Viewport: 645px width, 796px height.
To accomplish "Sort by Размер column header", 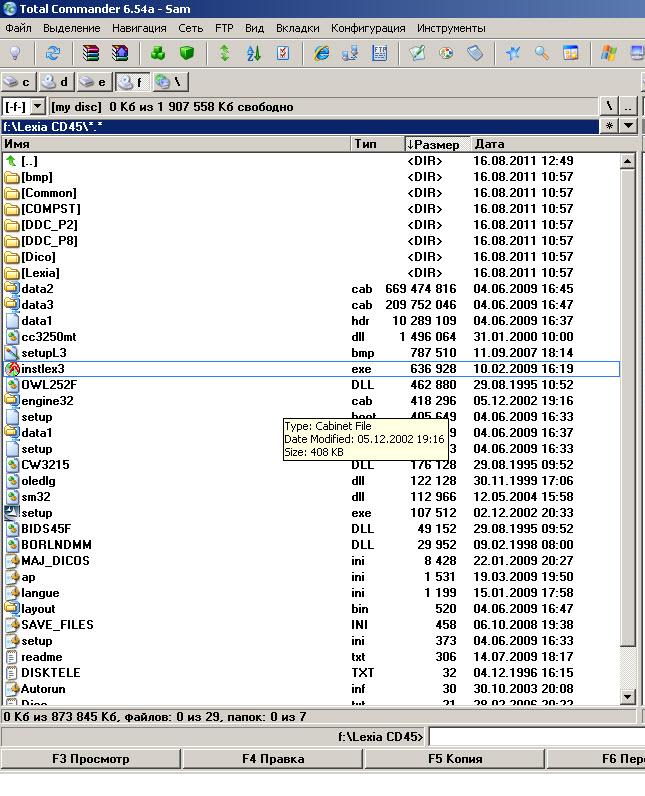I will (437, 144).
